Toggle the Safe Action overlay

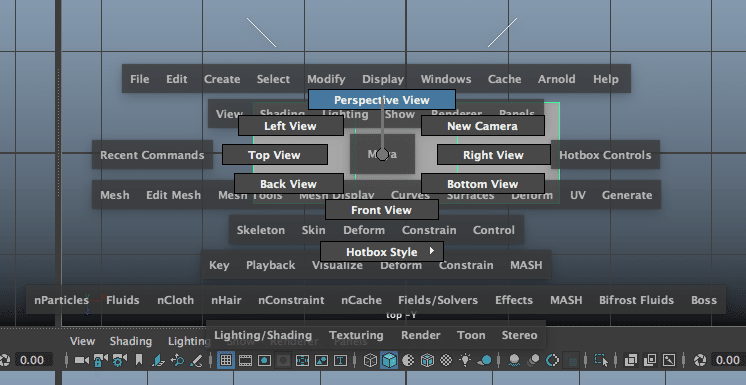pos(321,360)
